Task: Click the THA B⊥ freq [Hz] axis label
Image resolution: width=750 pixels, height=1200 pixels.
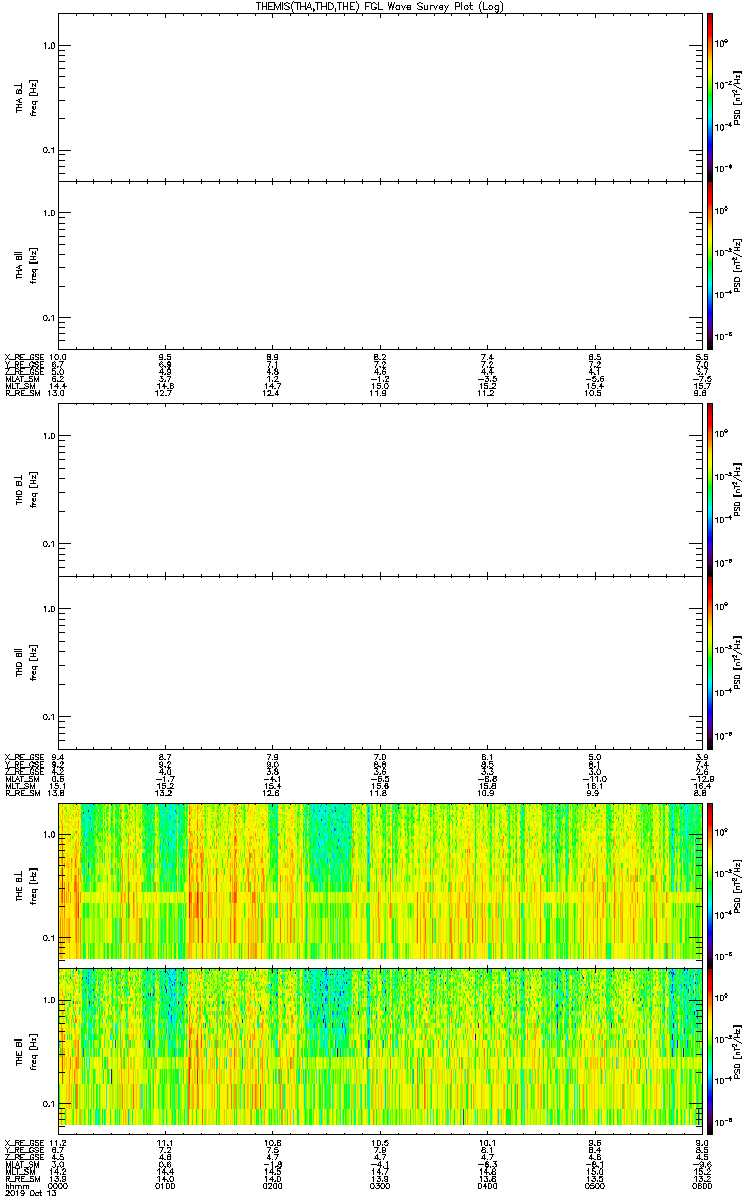Action: tap(34, 97)
